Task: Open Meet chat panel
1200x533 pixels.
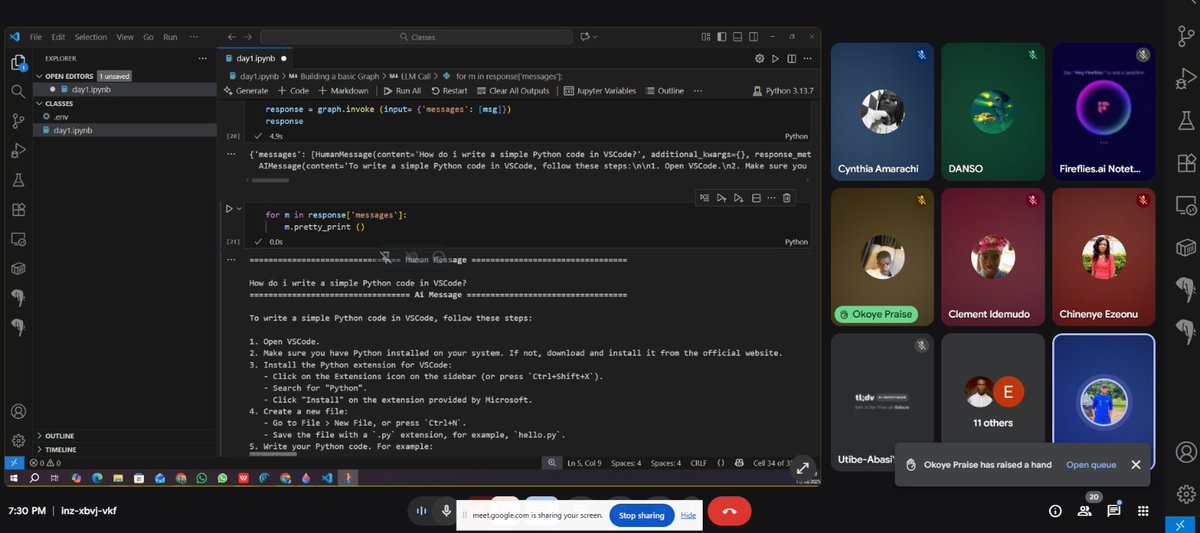Action: coord(1115,511)
